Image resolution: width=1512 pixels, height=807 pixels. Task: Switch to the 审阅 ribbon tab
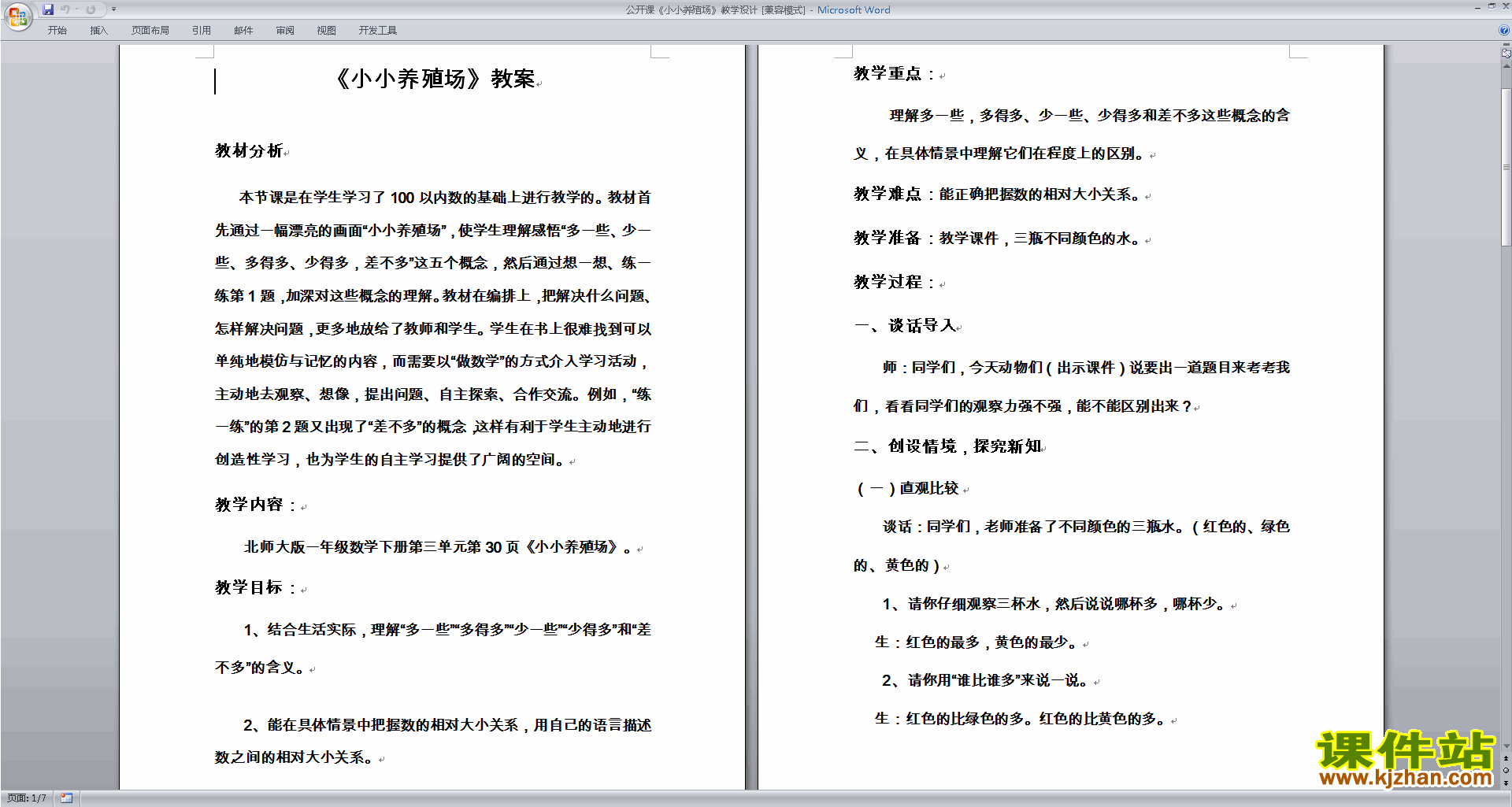285,31
